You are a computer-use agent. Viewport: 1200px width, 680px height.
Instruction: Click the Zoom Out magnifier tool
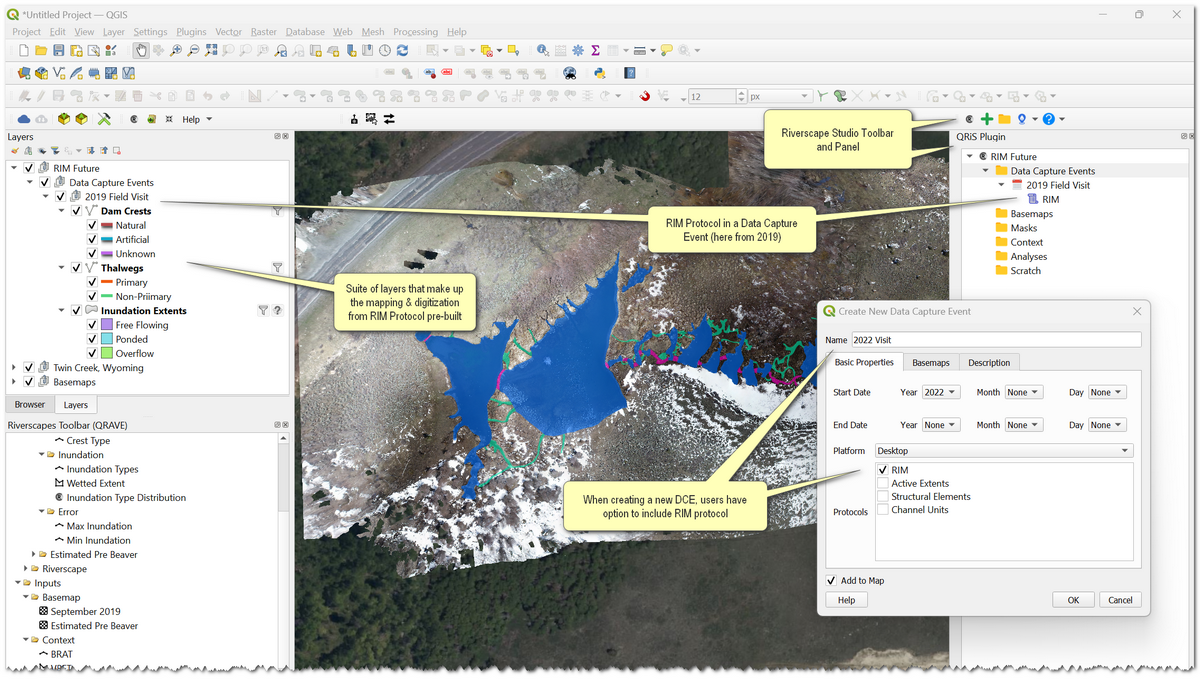click(x=193, y=50)
